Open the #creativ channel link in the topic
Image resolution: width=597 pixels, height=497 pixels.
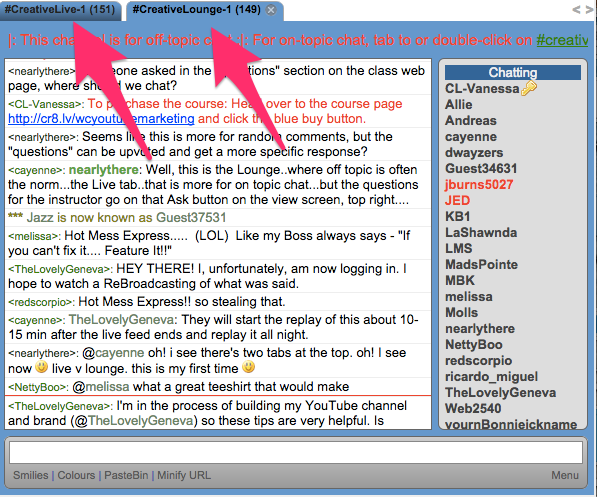coord(562,40)
